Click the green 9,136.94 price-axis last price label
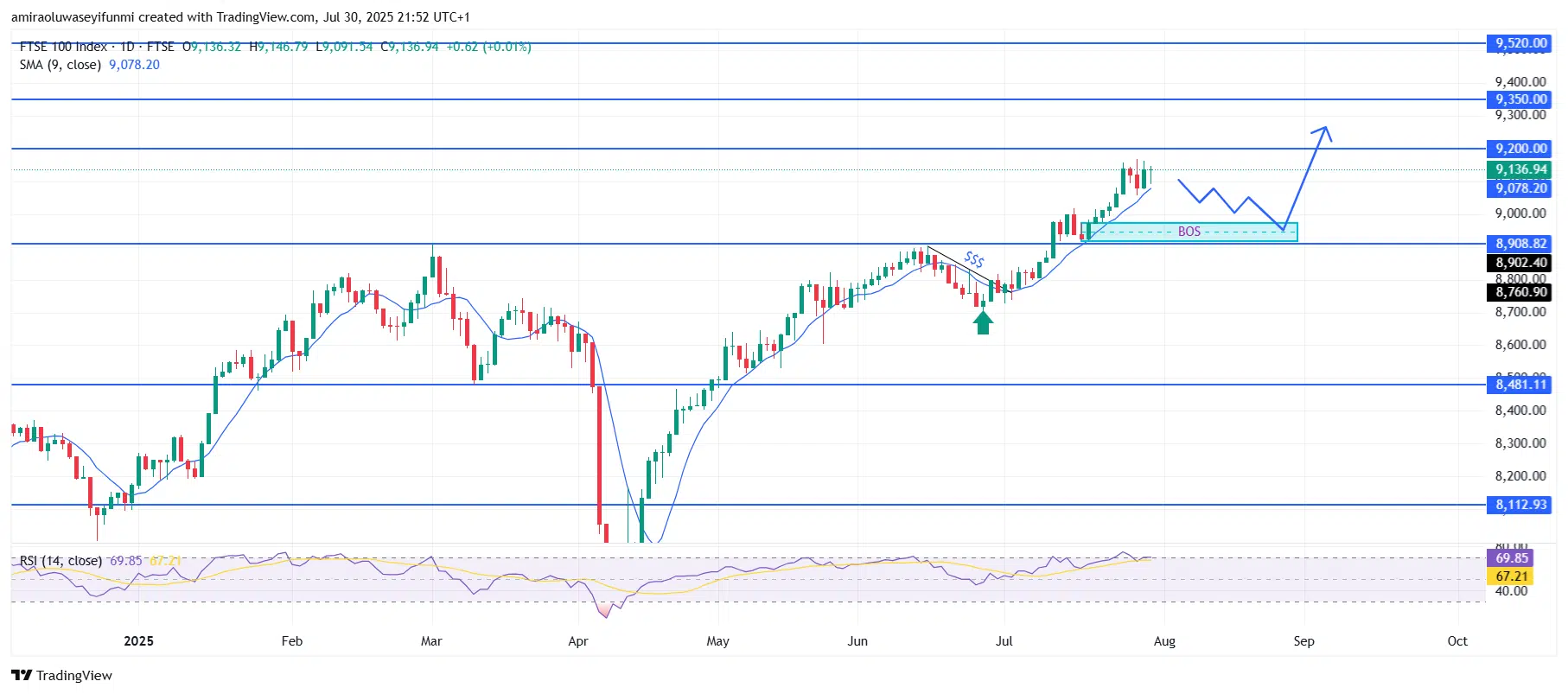The image size is (1568, 694). (1520, 170)
